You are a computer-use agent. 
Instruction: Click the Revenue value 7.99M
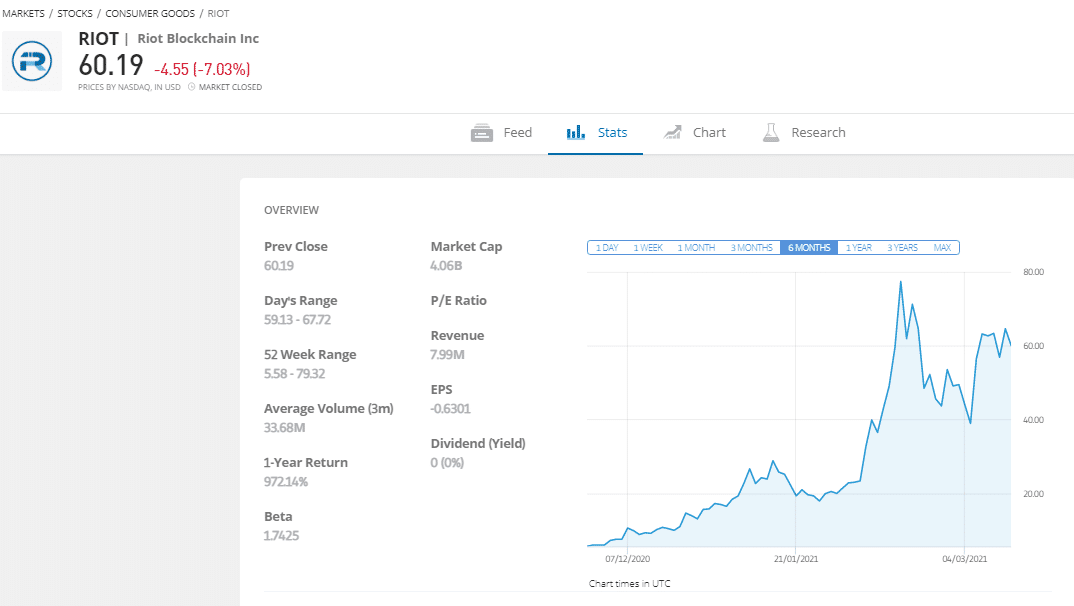(x=447, y=355)
